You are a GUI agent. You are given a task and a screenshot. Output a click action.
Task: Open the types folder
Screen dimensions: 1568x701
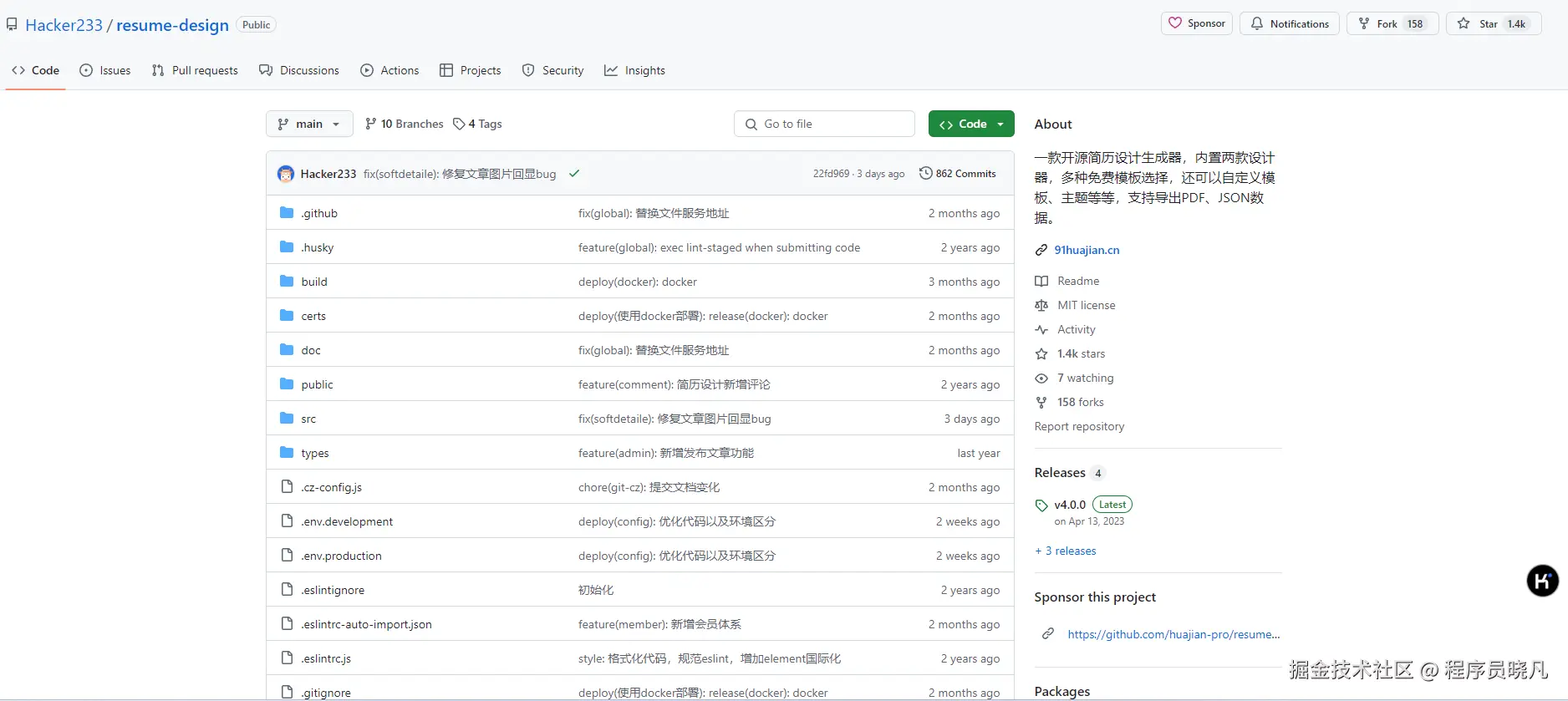pos(315,453)
